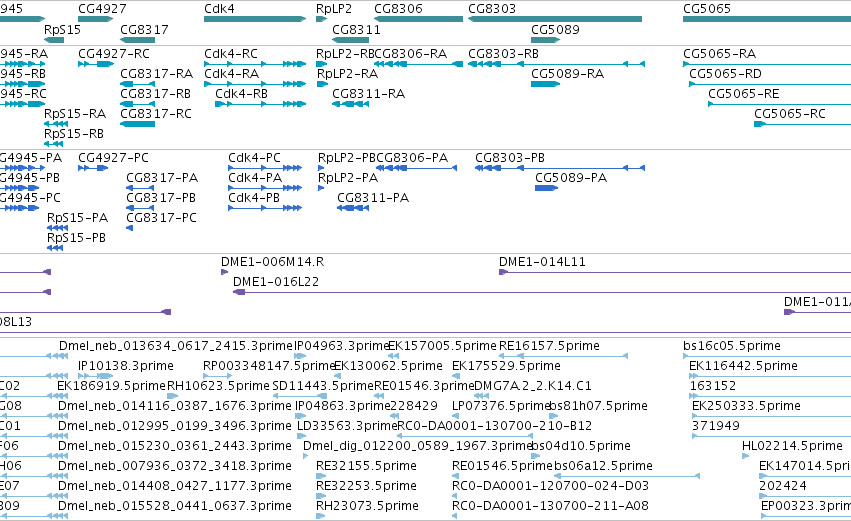The height and width of the screenshot is (521, 851).
Task: Choose EST RH23073.5prime
Action: click(x=367, y=506)
